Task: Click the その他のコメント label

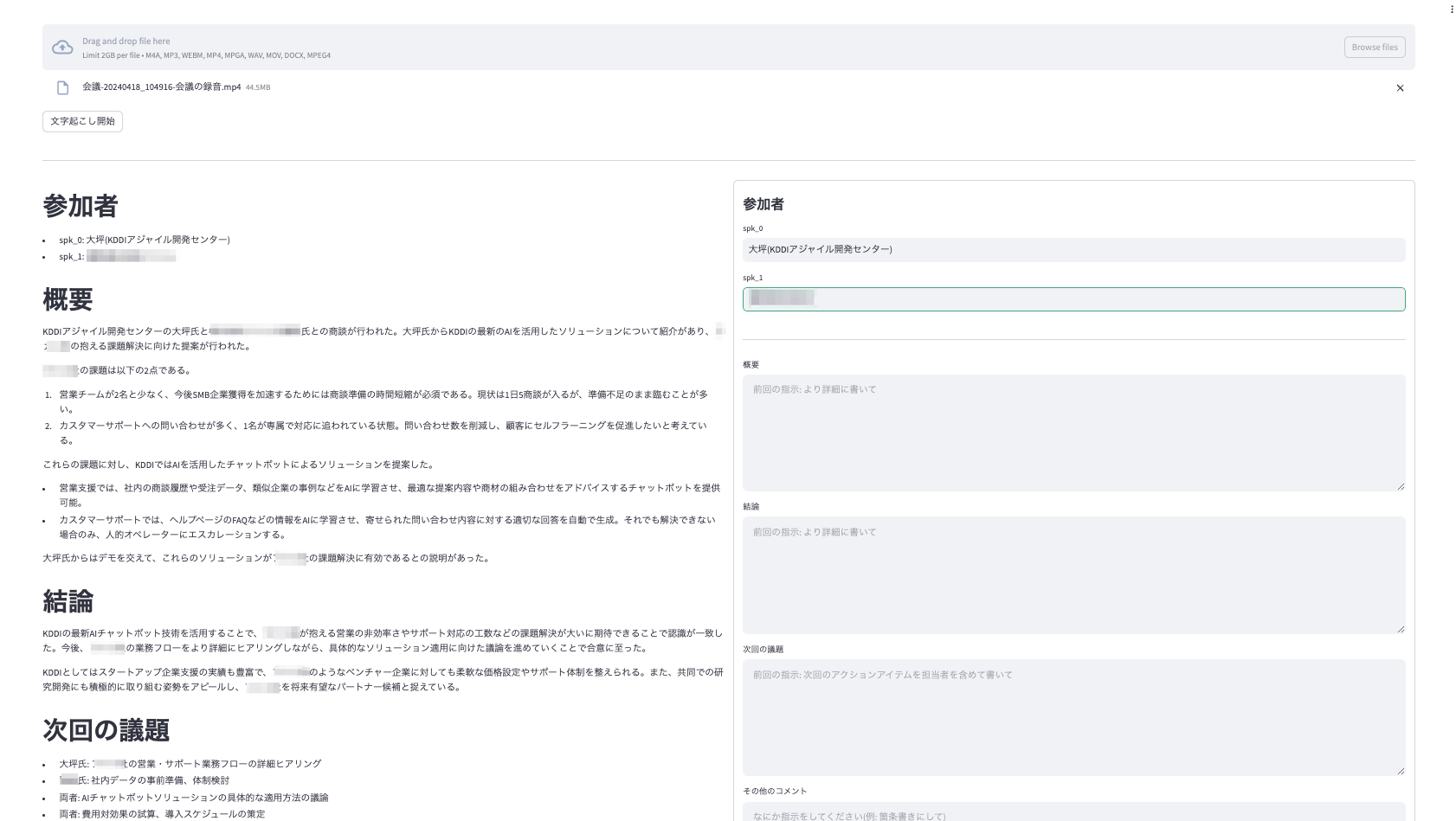Action: coord(775,791)
